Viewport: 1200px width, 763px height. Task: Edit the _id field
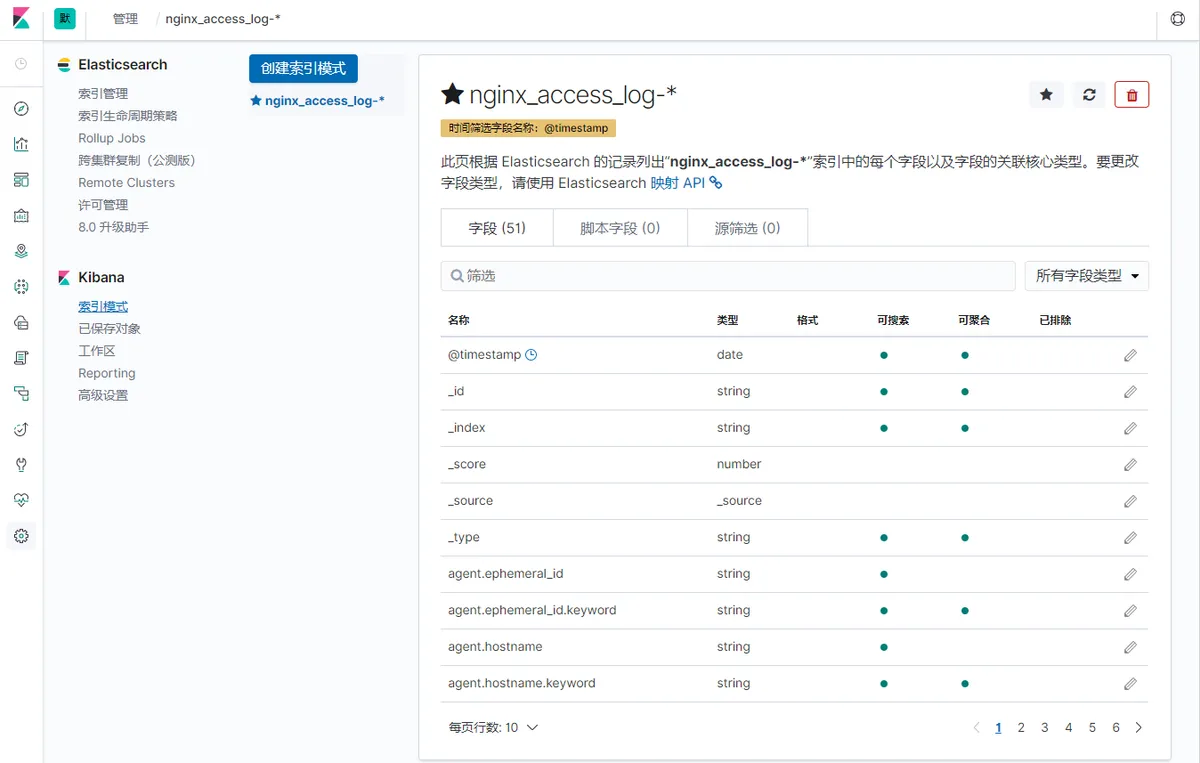pos(1130,392)
